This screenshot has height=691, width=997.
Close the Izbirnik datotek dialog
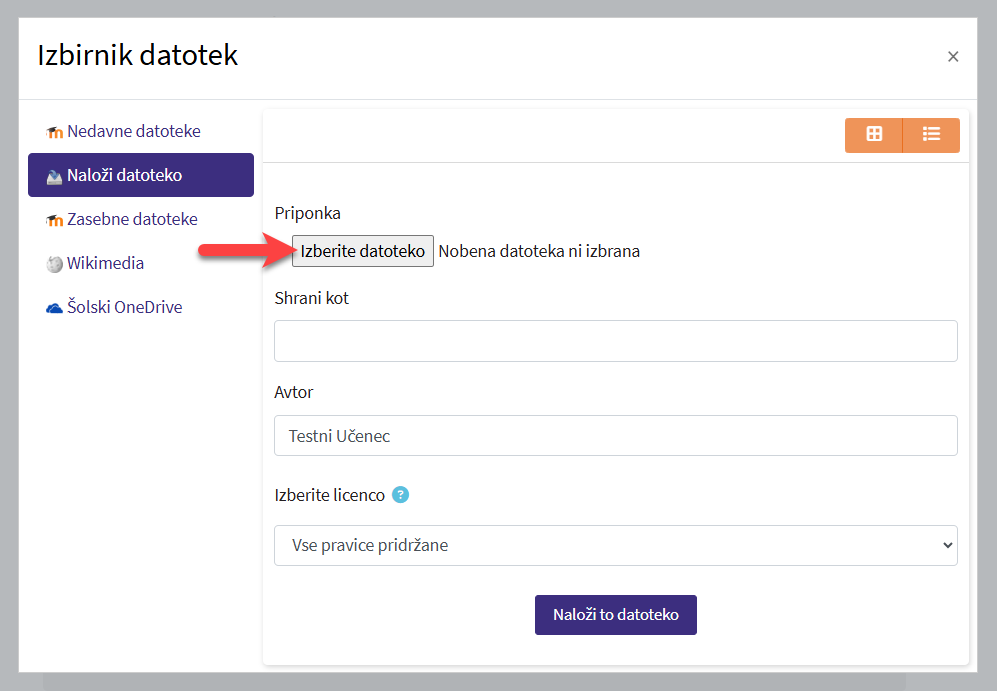953,57
